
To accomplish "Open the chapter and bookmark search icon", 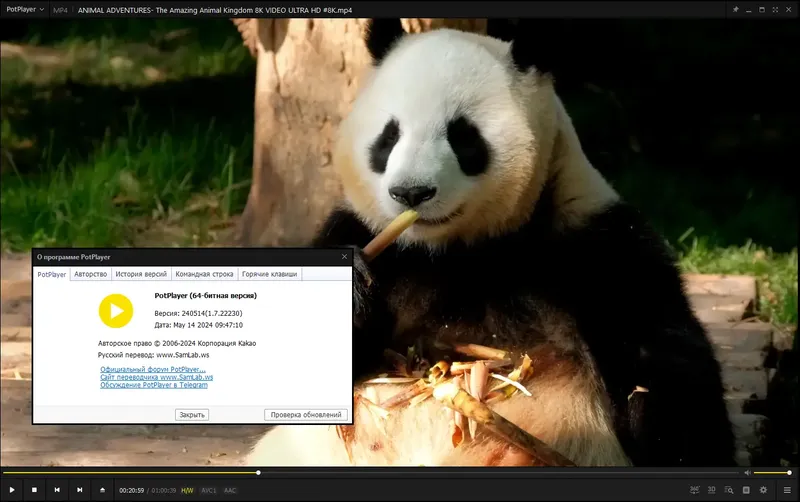I will point(729,490).
